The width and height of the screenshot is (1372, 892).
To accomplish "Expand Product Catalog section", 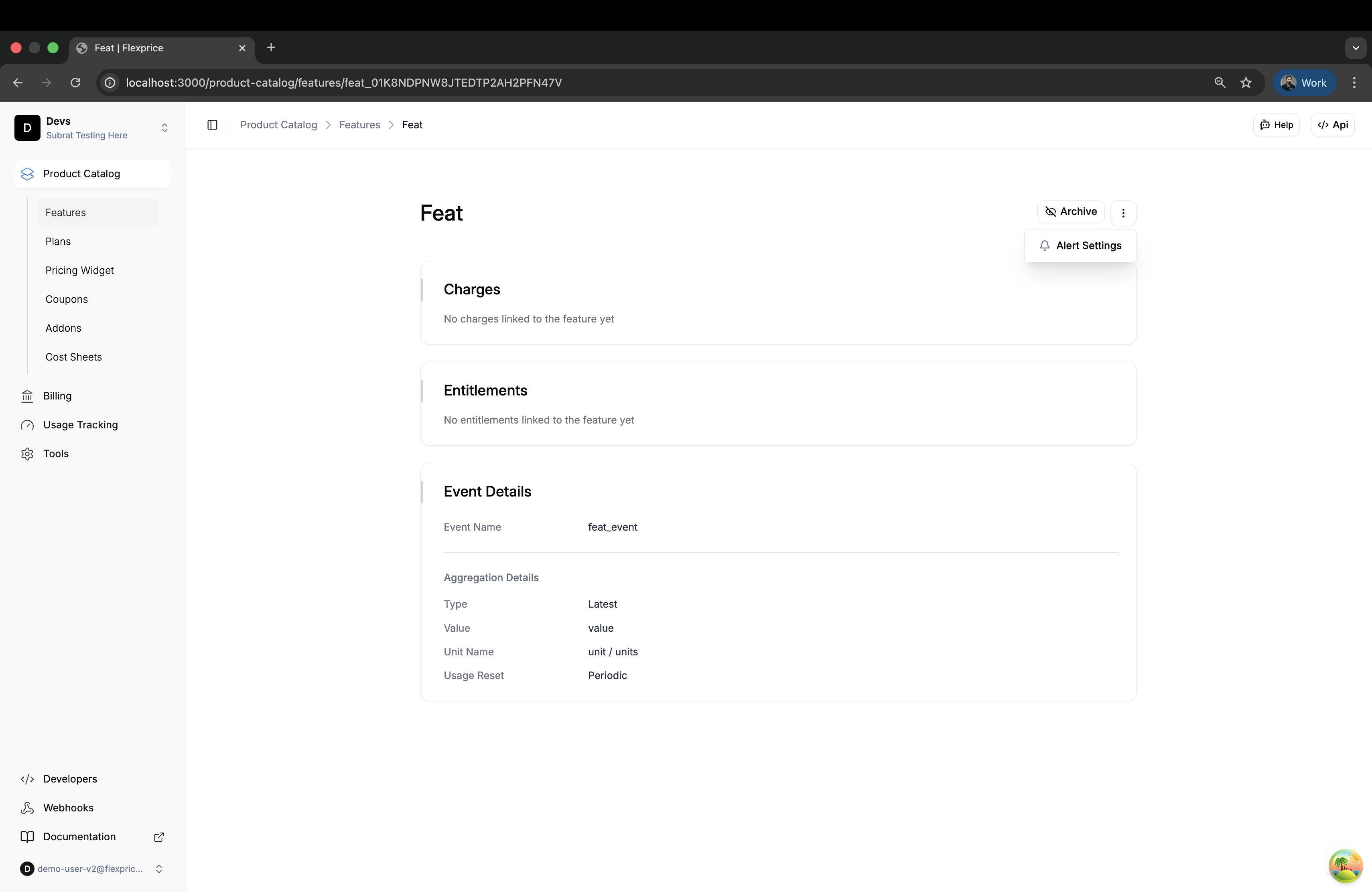I will click(92, 174).
